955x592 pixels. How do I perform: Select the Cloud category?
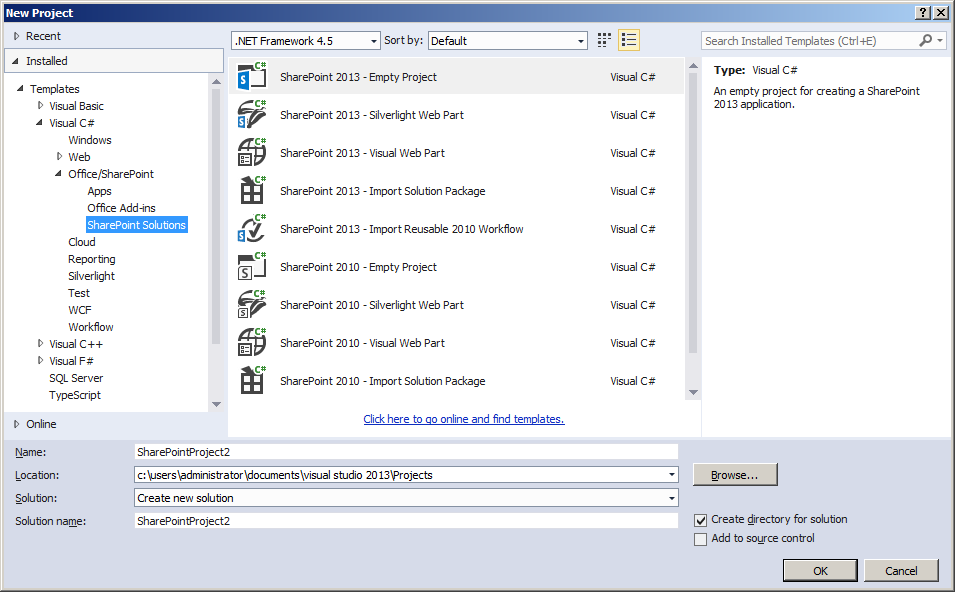(x=82, y=242)
